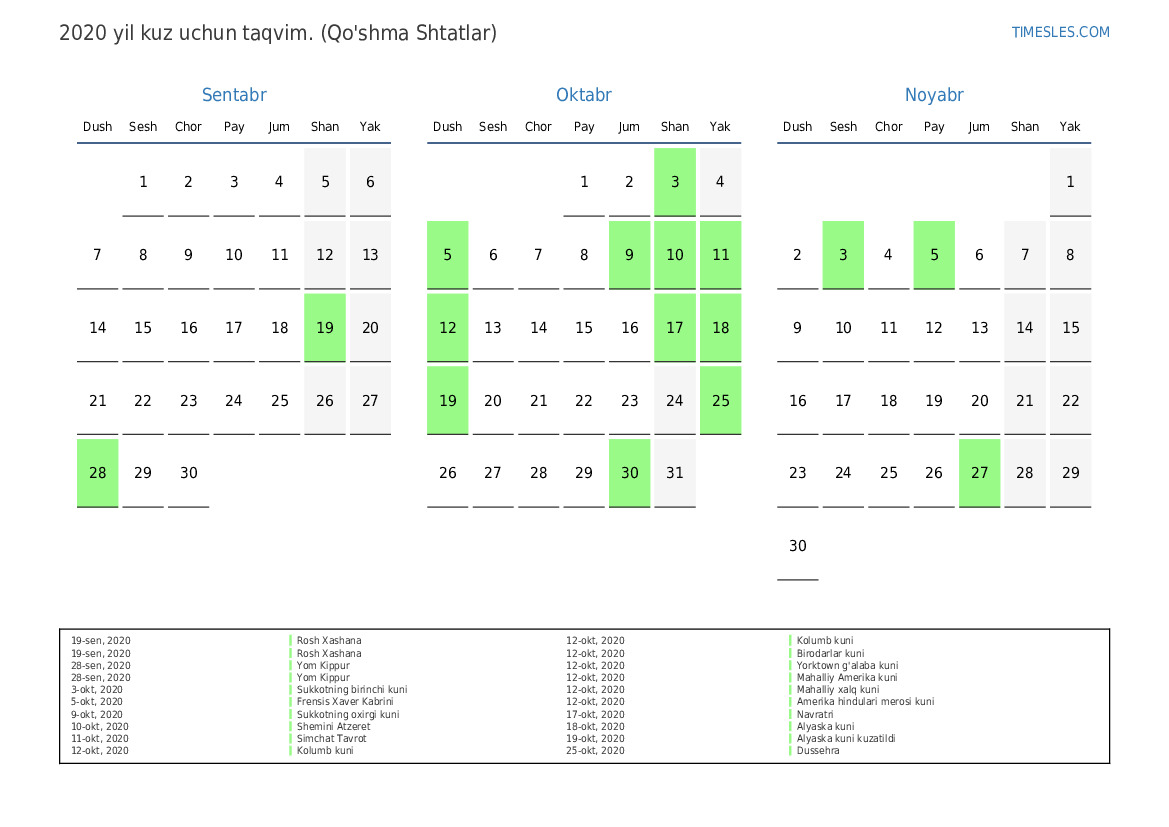Image resolution: width=1169 pixels, height=827 pixels.
Task: Select November 27 highlighted Friday
Action: pyautogui.click(x=979, y=472)
